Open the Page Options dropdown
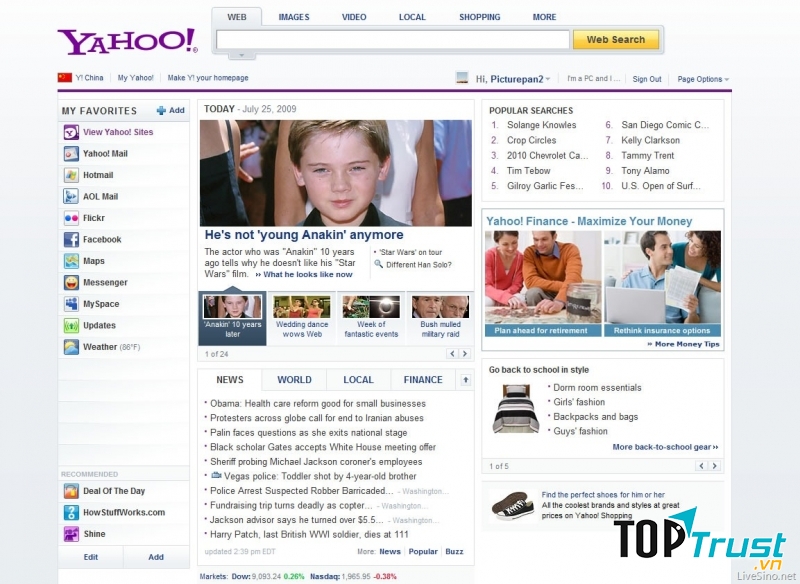This screenshot has width=800, height=584. click(703, 79)
